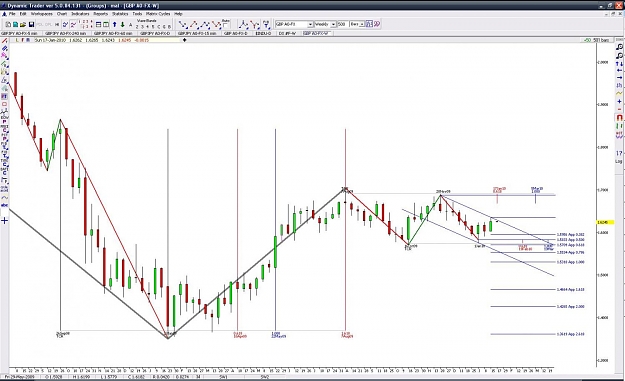Switch to GBPJPY A0-FX-5 min tab
The width and height of the screenshot is (625, 381).
[19, 33]
